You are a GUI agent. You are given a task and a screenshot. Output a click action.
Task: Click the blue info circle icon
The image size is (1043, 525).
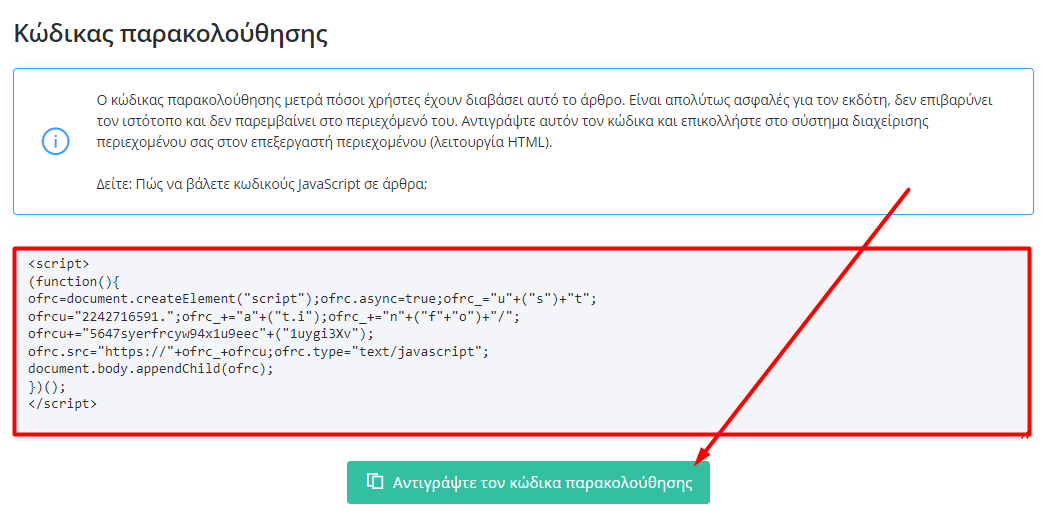tap(56, 142)
